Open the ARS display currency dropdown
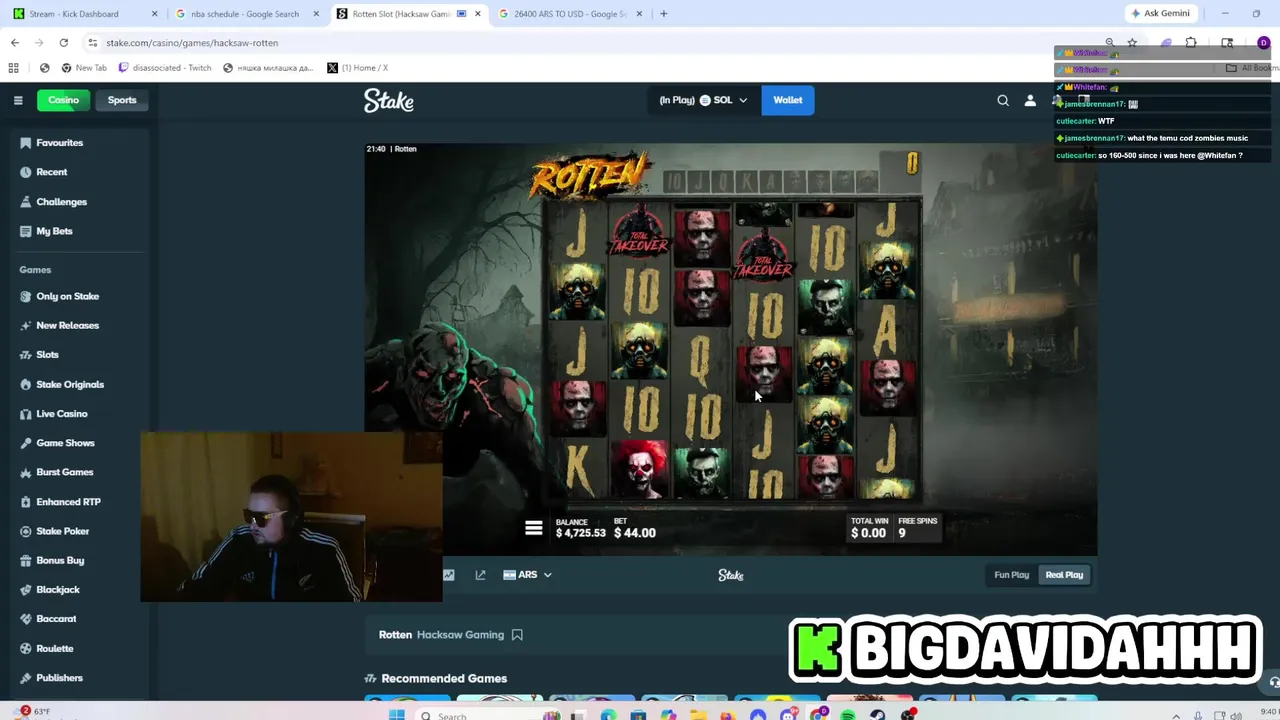The image size is (1280, 720). click(x=527, y=575)
